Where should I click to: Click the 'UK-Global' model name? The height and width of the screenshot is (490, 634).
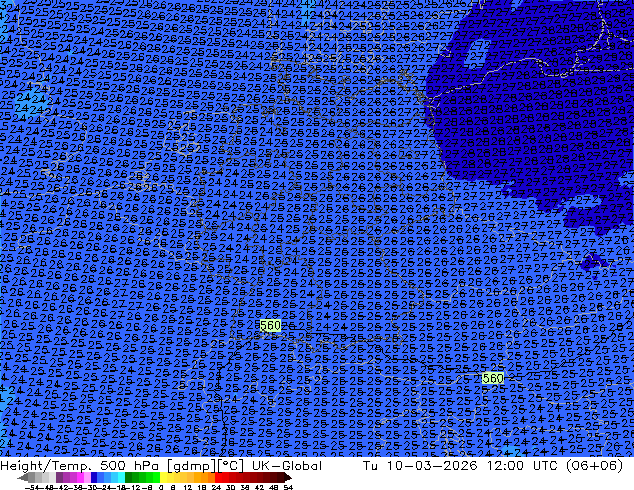(287, 466)
